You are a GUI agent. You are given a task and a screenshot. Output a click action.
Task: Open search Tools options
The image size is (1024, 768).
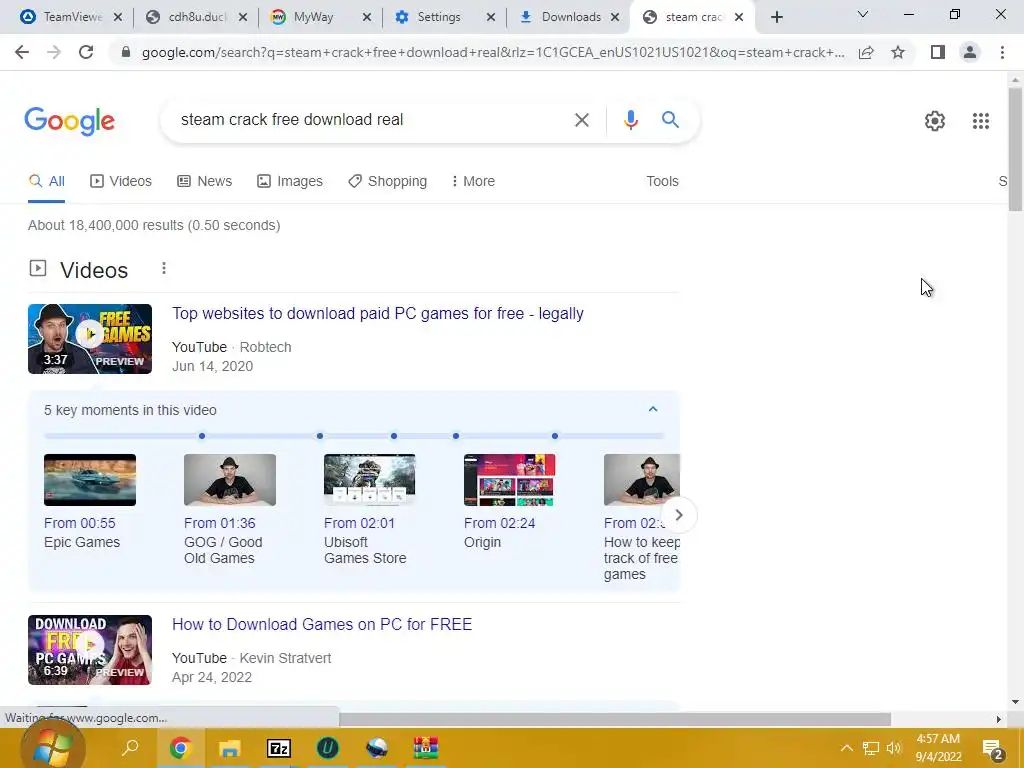(662, 182)
